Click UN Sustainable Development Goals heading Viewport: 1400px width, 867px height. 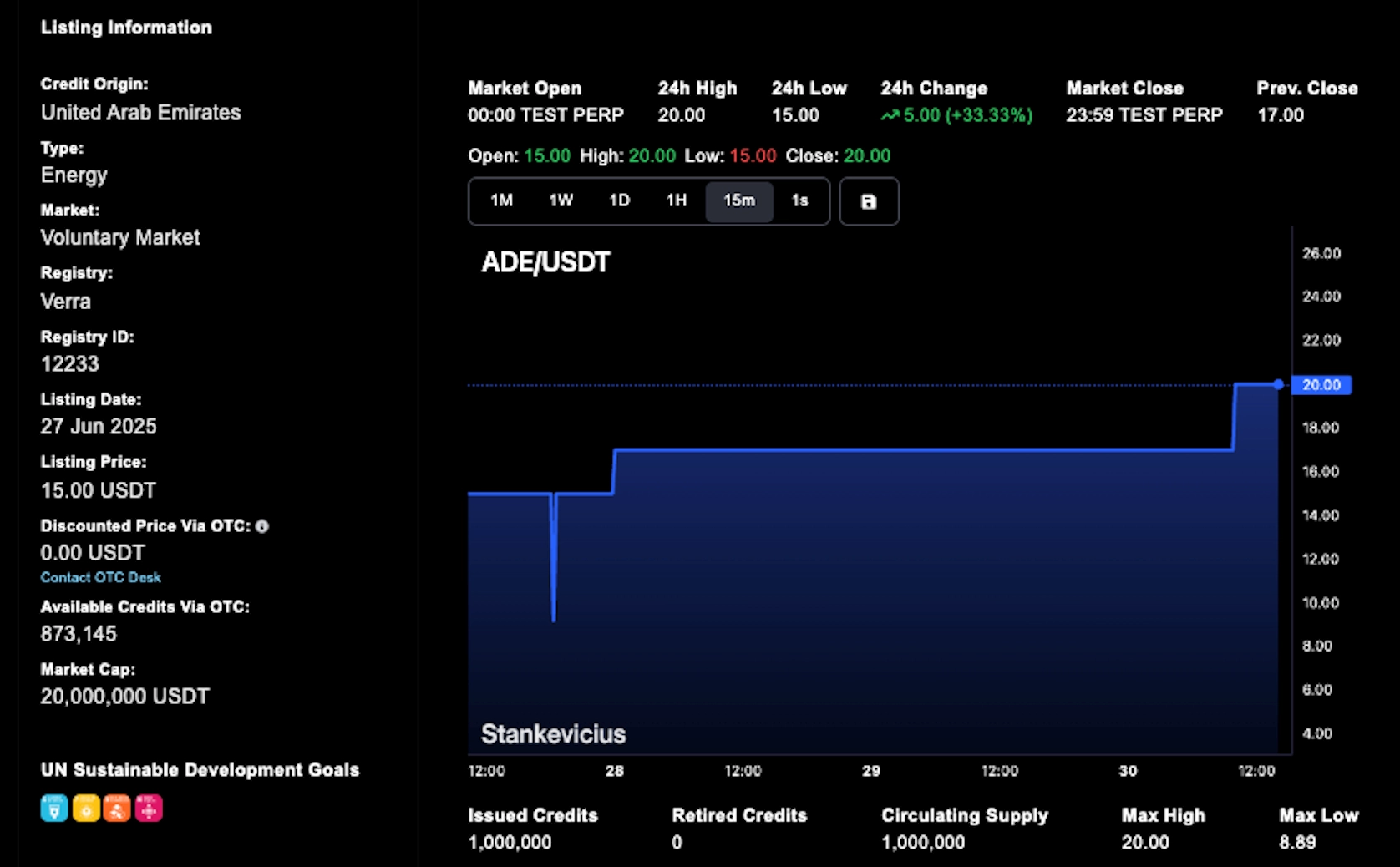(200, 770)
